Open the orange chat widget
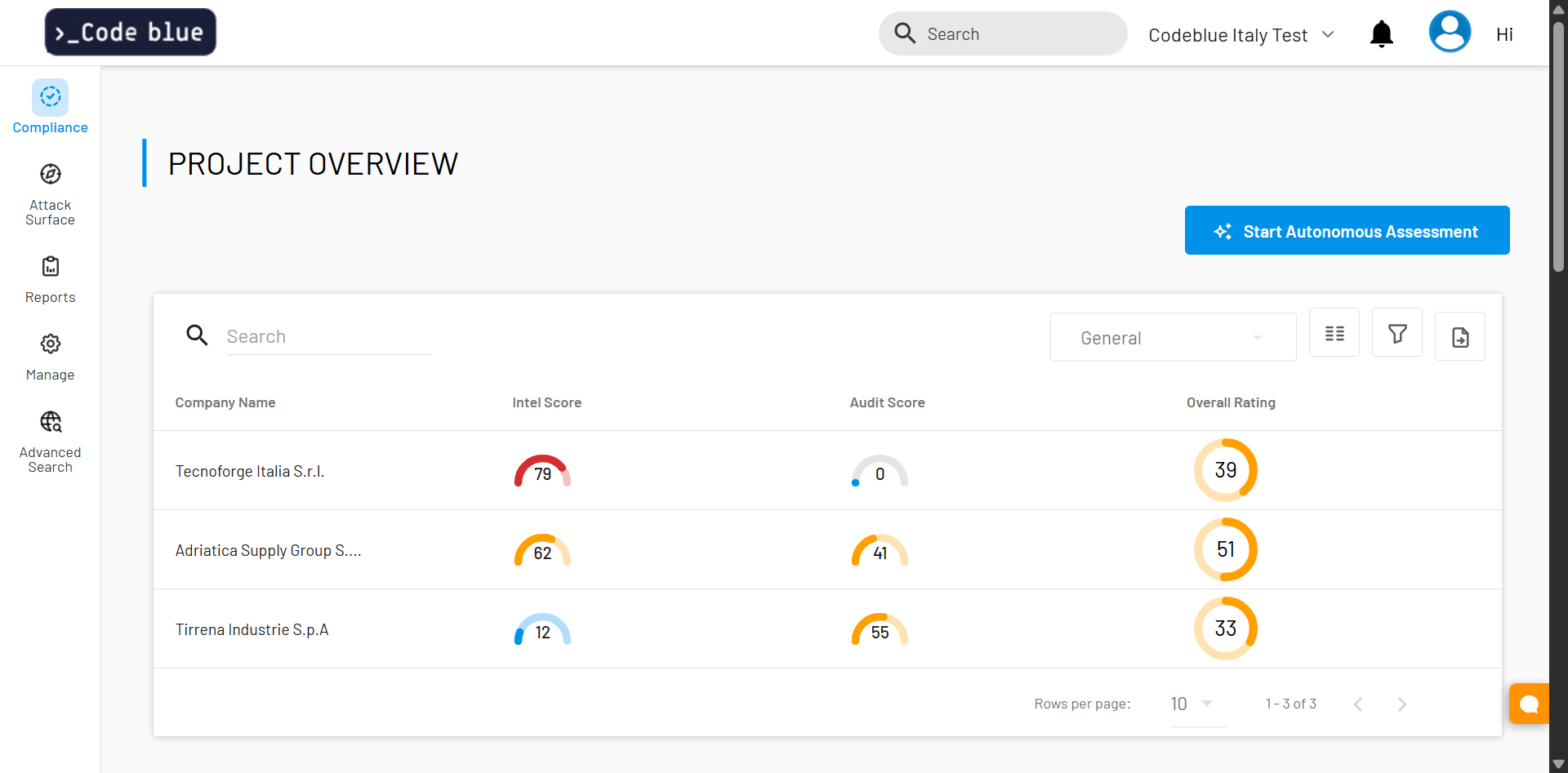 tap(1529, 704)
